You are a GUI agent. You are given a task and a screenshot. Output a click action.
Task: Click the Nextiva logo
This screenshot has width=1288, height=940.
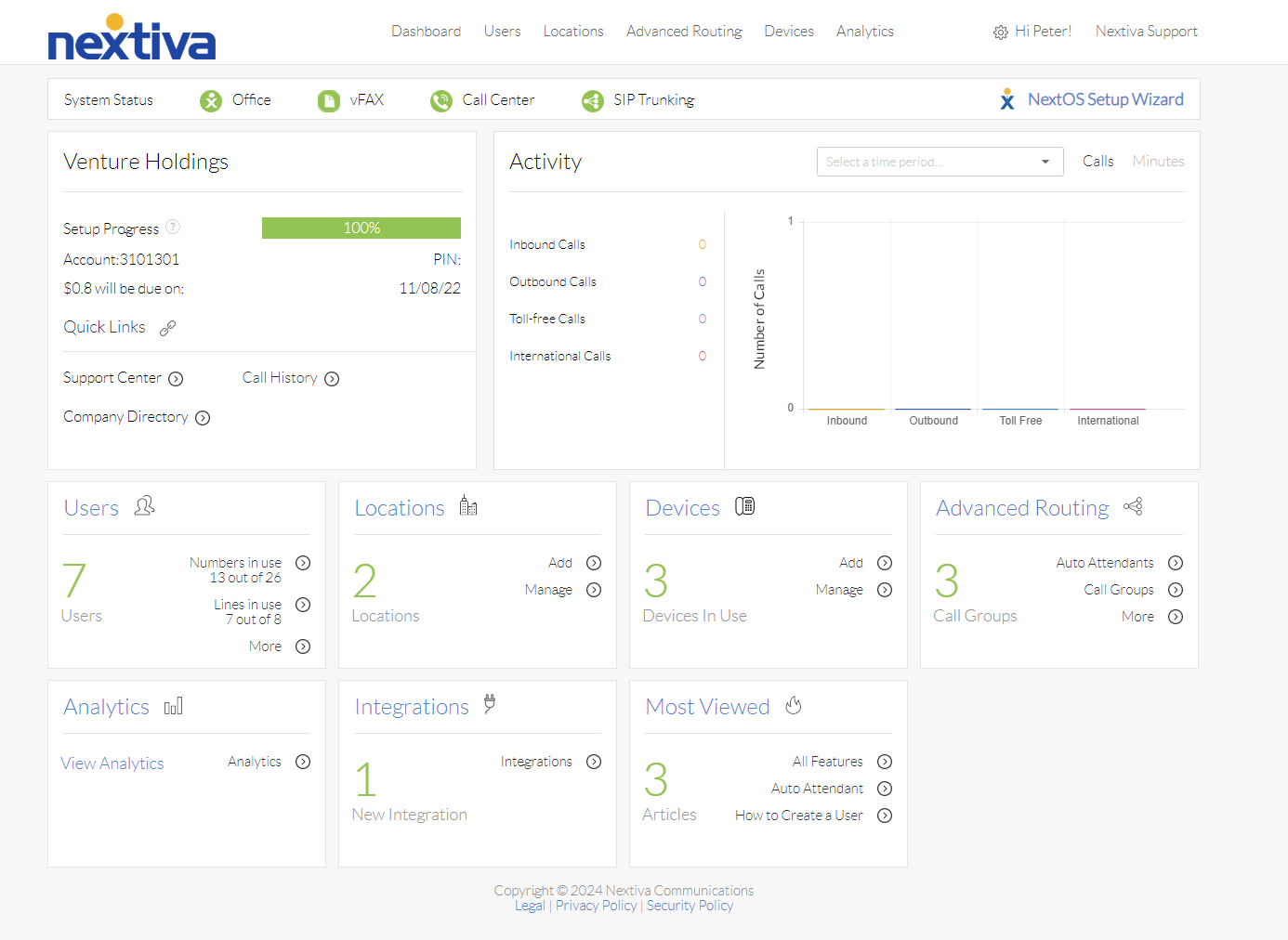tap(132, 37)
